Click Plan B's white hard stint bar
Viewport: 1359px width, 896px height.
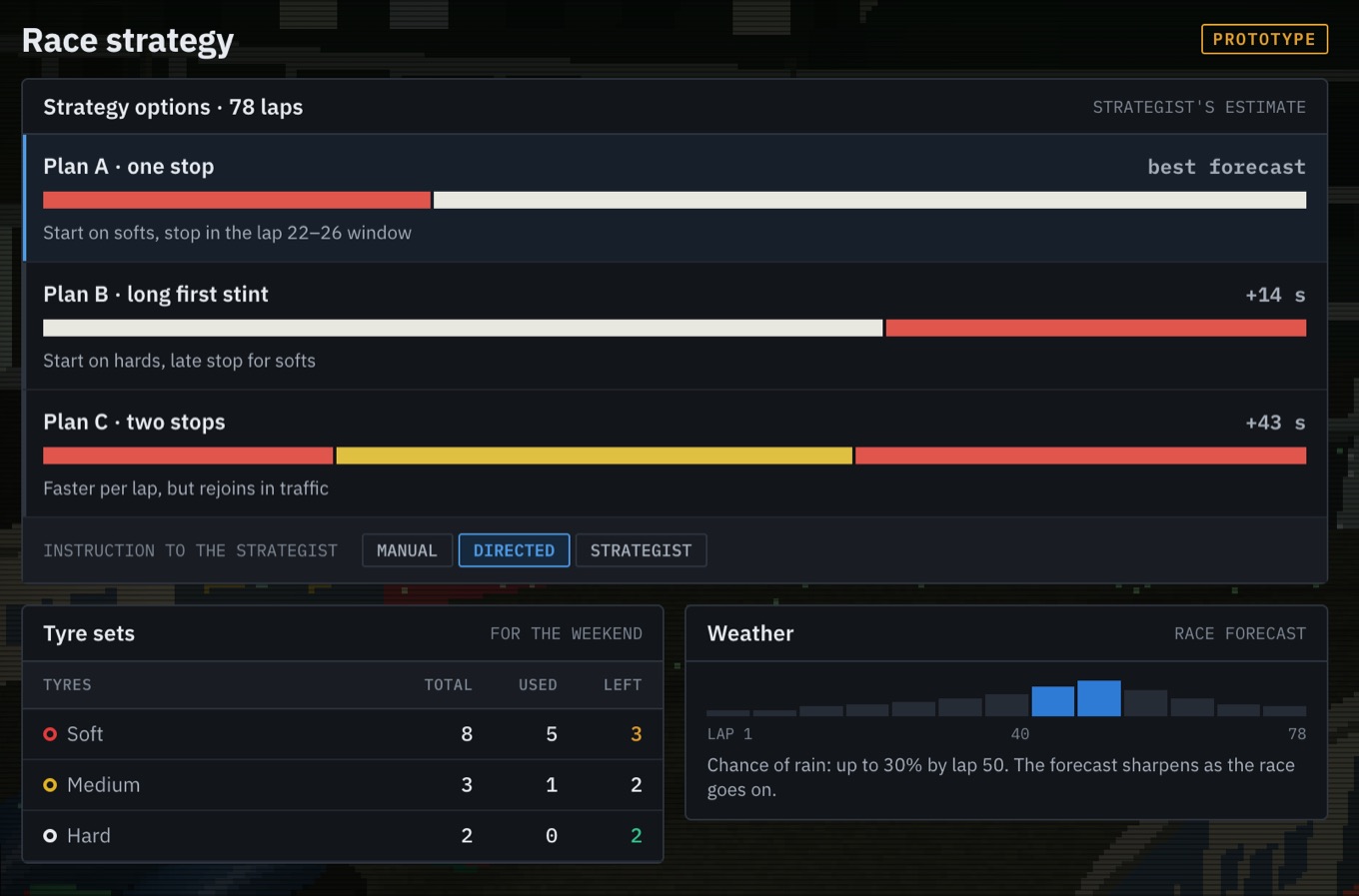point(463,328)
